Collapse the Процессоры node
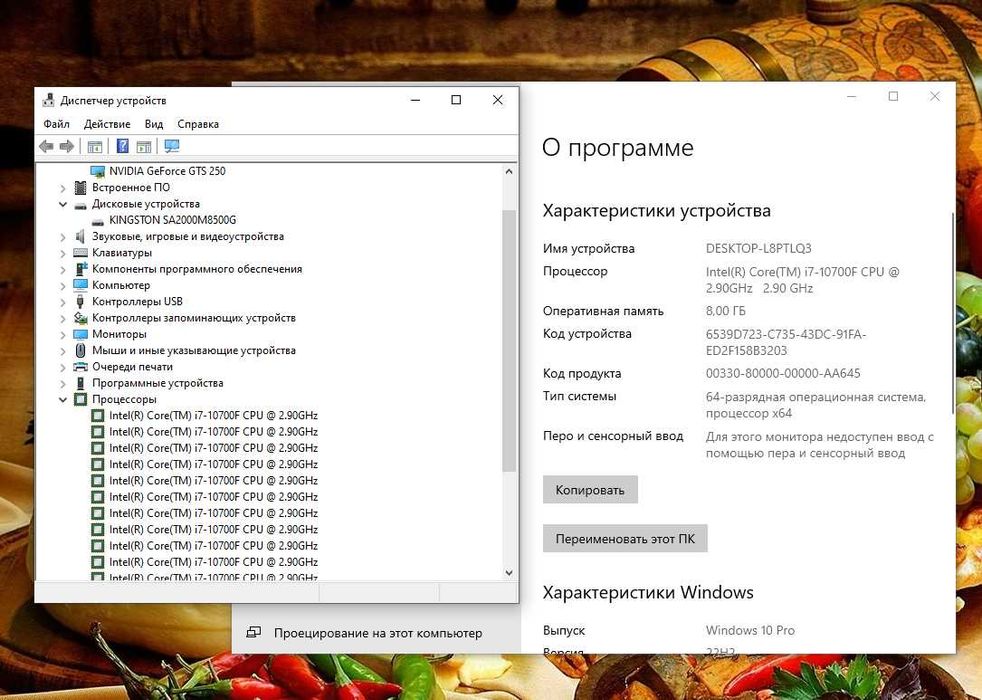982x700 pixels. click(x=63, y=399)
